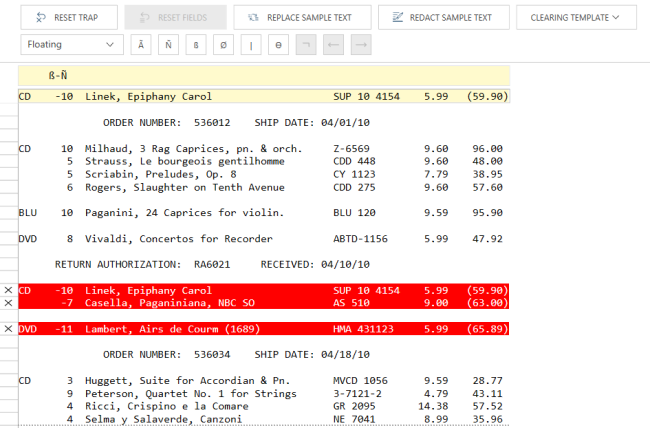This screenshot has height=428, width=650.
Task: Select the Ø non-blank mask icon
Action: coord(223,45)
